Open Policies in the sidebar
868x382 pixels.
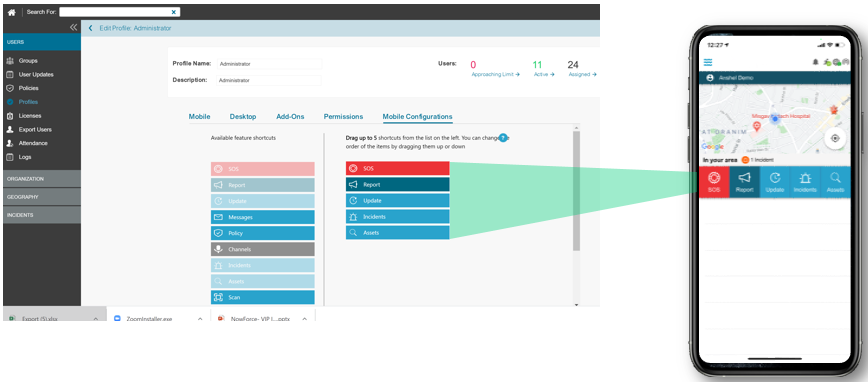click(28, 89)
